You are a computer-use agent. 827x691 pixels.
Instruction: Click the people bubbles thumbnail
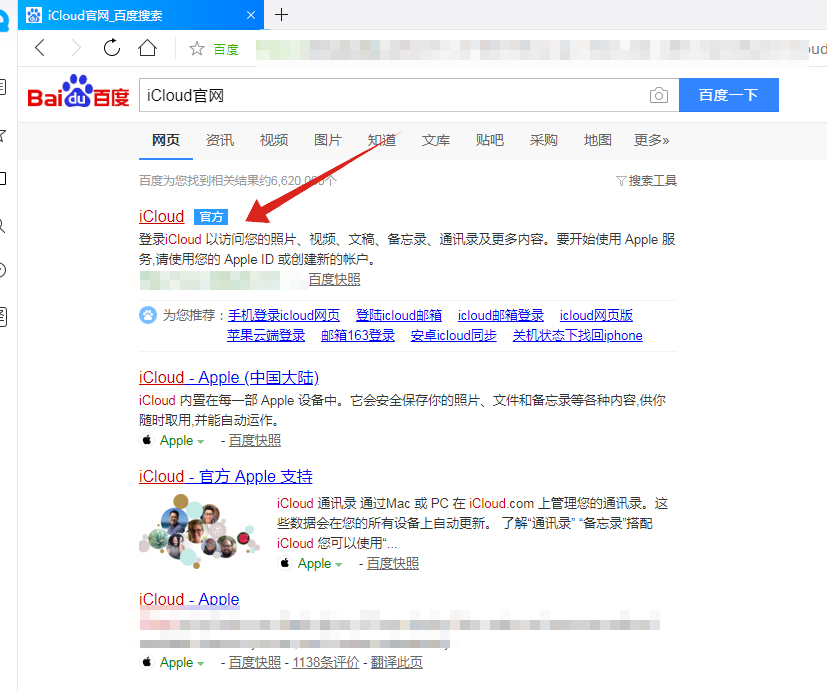point(199,531)
